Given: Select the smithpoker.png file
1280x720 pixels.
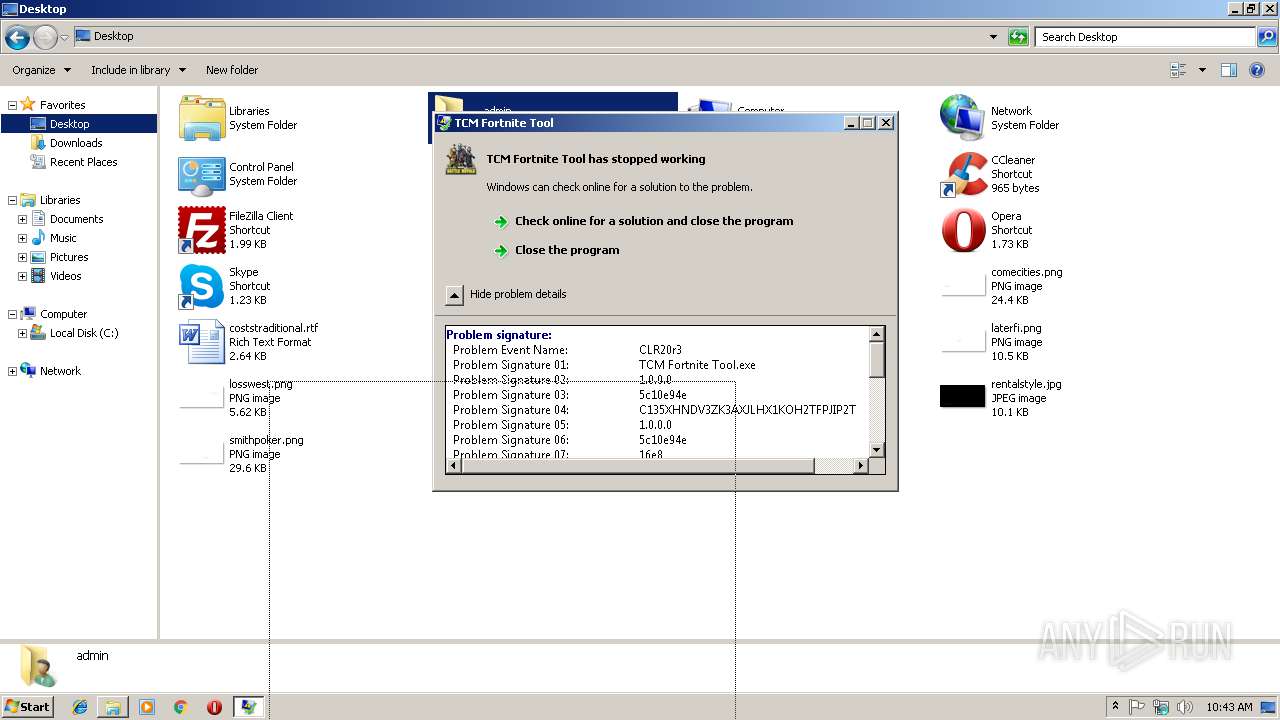Looking at the screenshot, I should (241, 454).
